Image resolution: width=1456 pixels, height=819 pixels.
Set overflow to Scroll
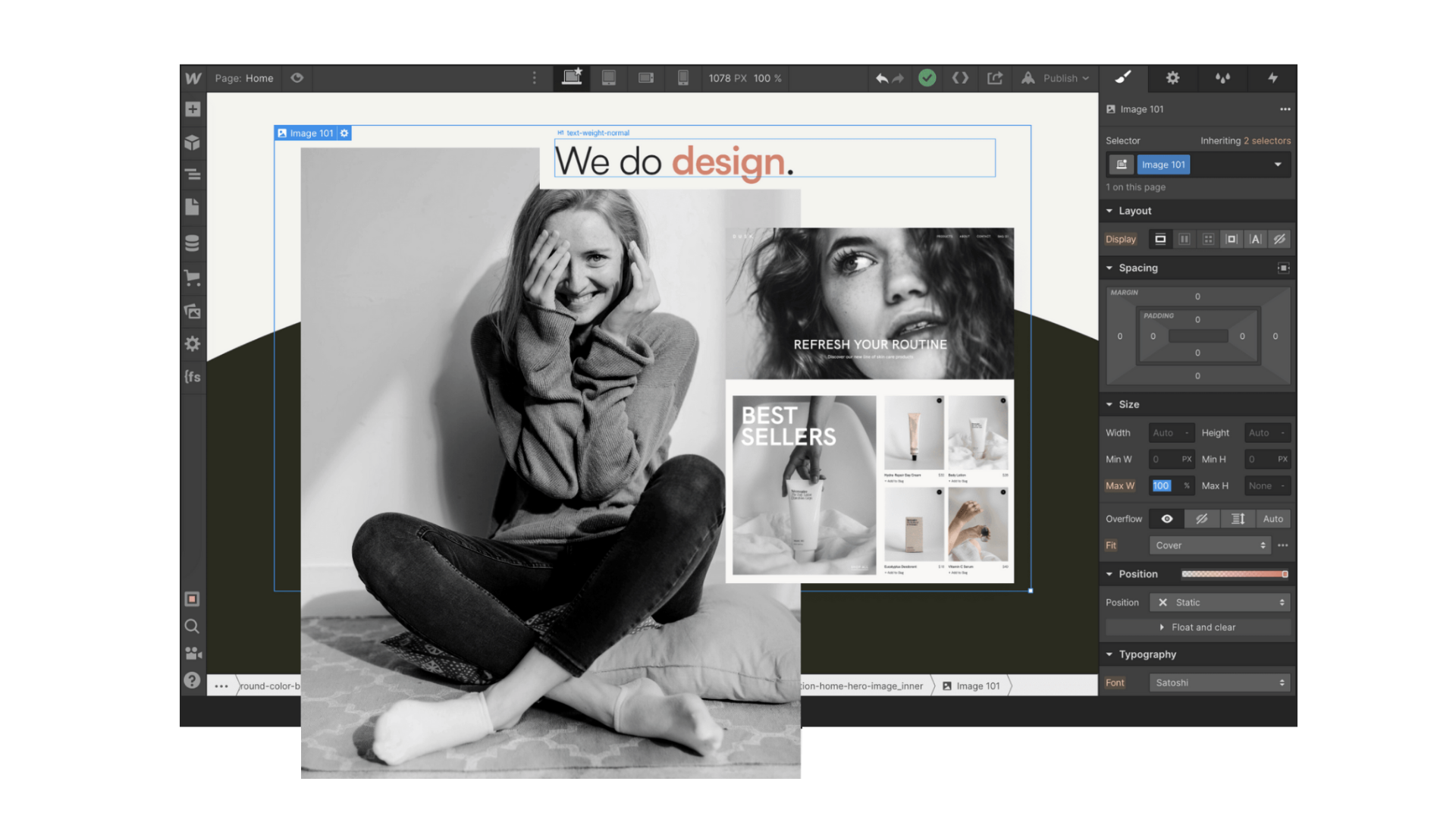click(x=1238, y=519)
